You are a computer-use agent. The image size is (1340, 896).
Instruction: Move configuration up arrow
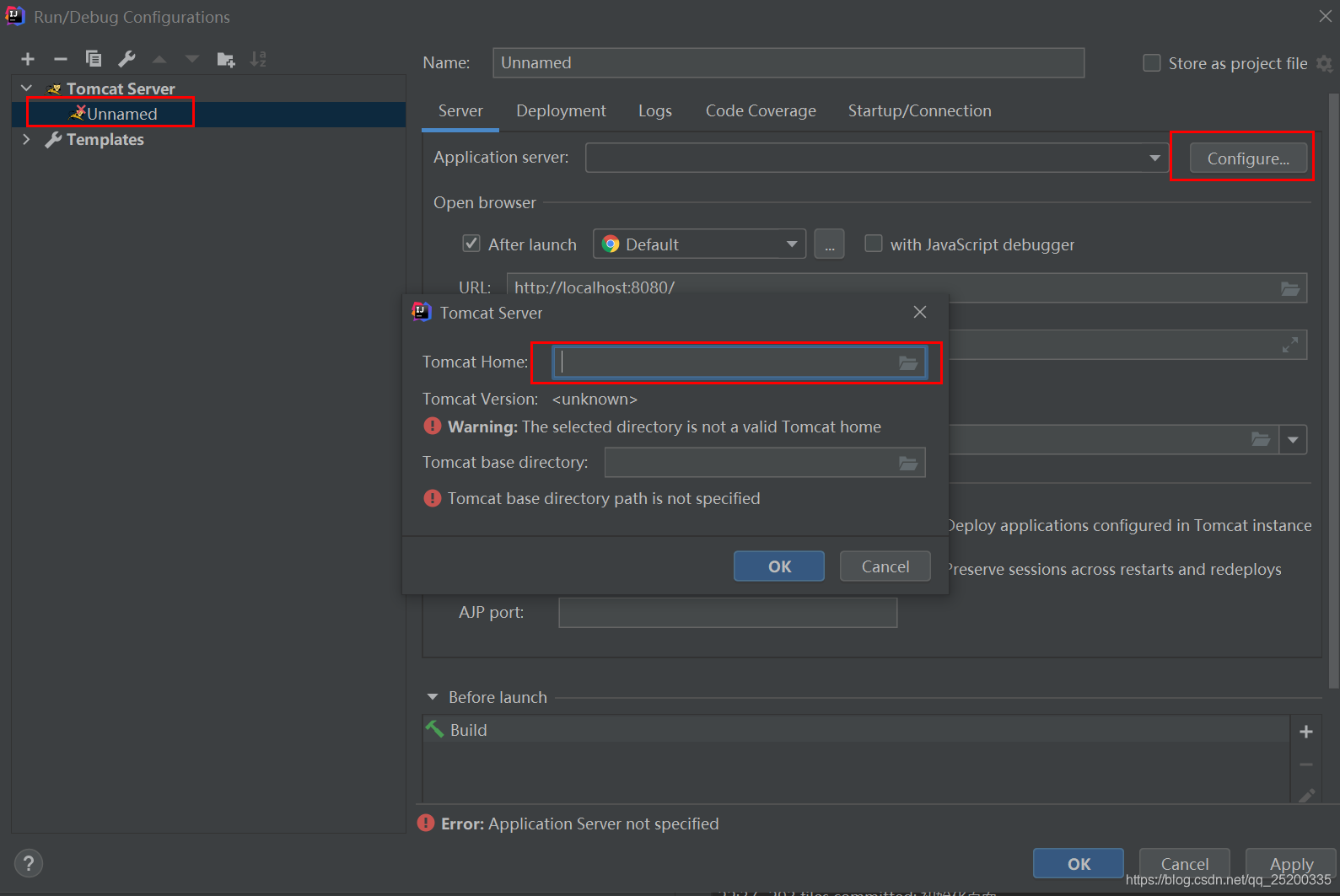[x=159, y=59]
